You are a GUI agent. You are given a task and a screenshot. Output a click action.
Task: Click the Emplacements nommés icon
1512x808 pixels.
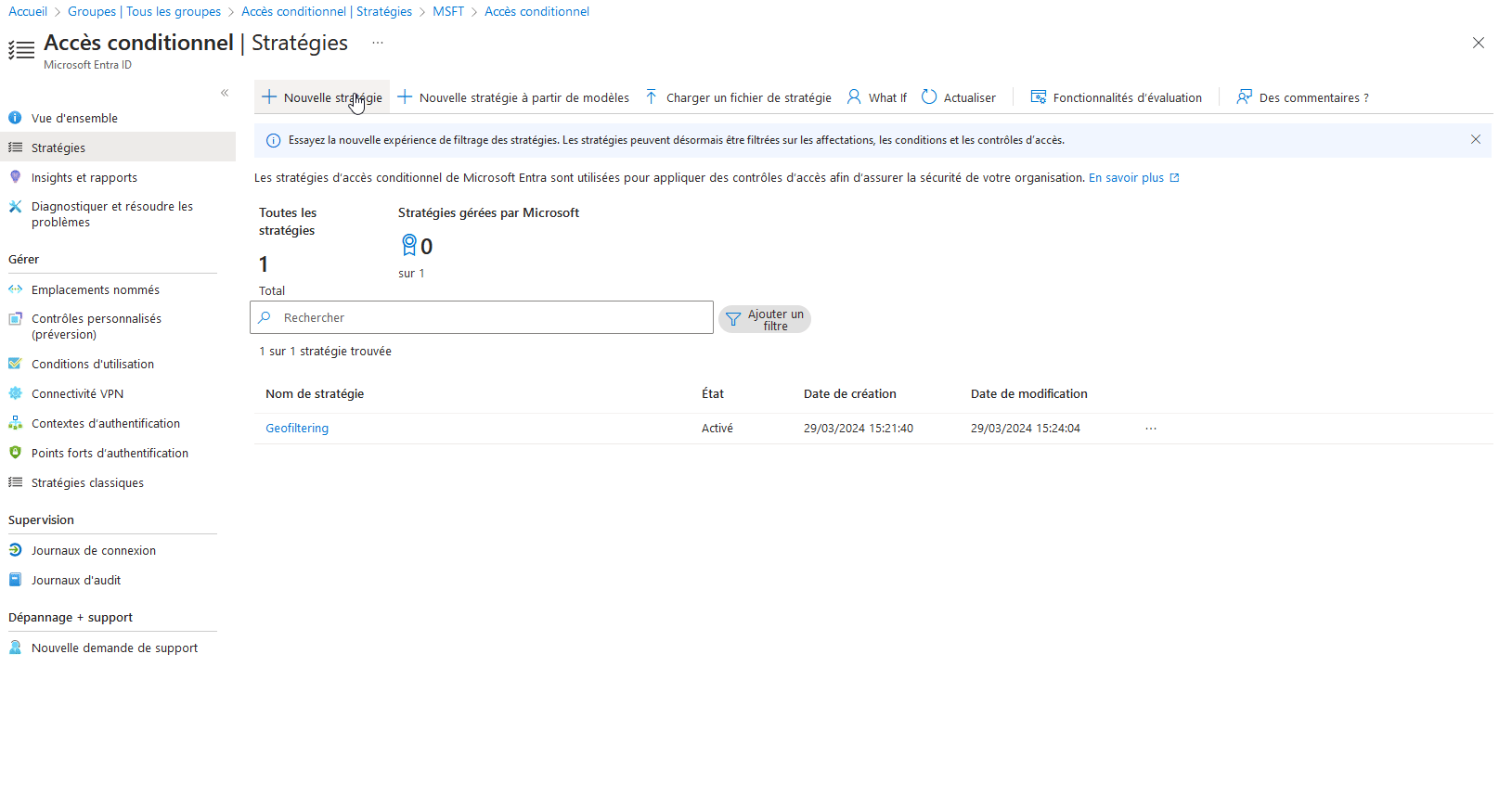coord(15,289)
